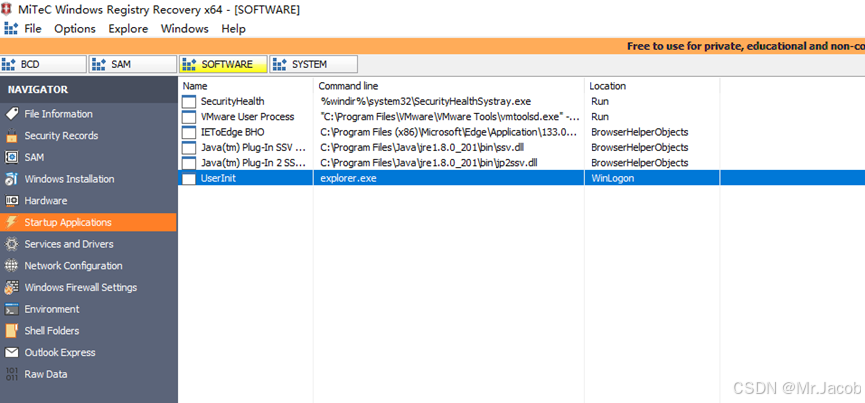Open Windows Installation in the navigator
The image size is (865, 403).
coord(88,179)
